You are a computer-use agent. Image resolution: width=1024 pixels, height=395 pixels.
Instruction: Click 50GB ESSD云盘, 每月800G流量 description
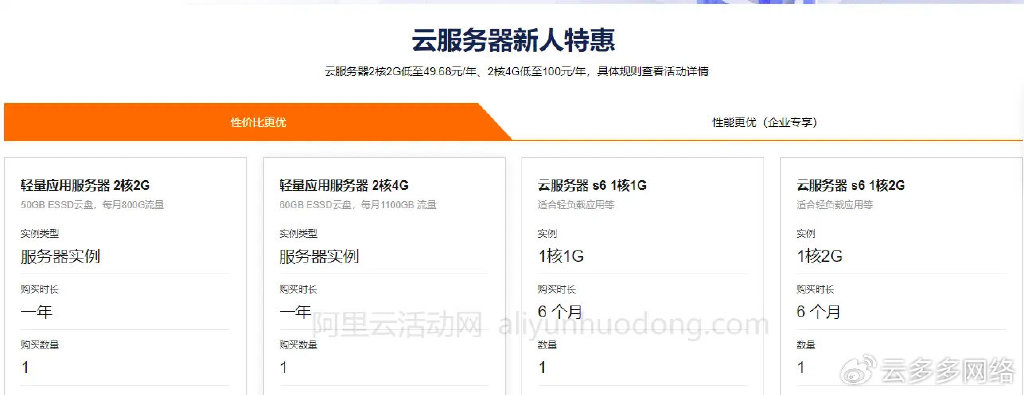[92, 205]
